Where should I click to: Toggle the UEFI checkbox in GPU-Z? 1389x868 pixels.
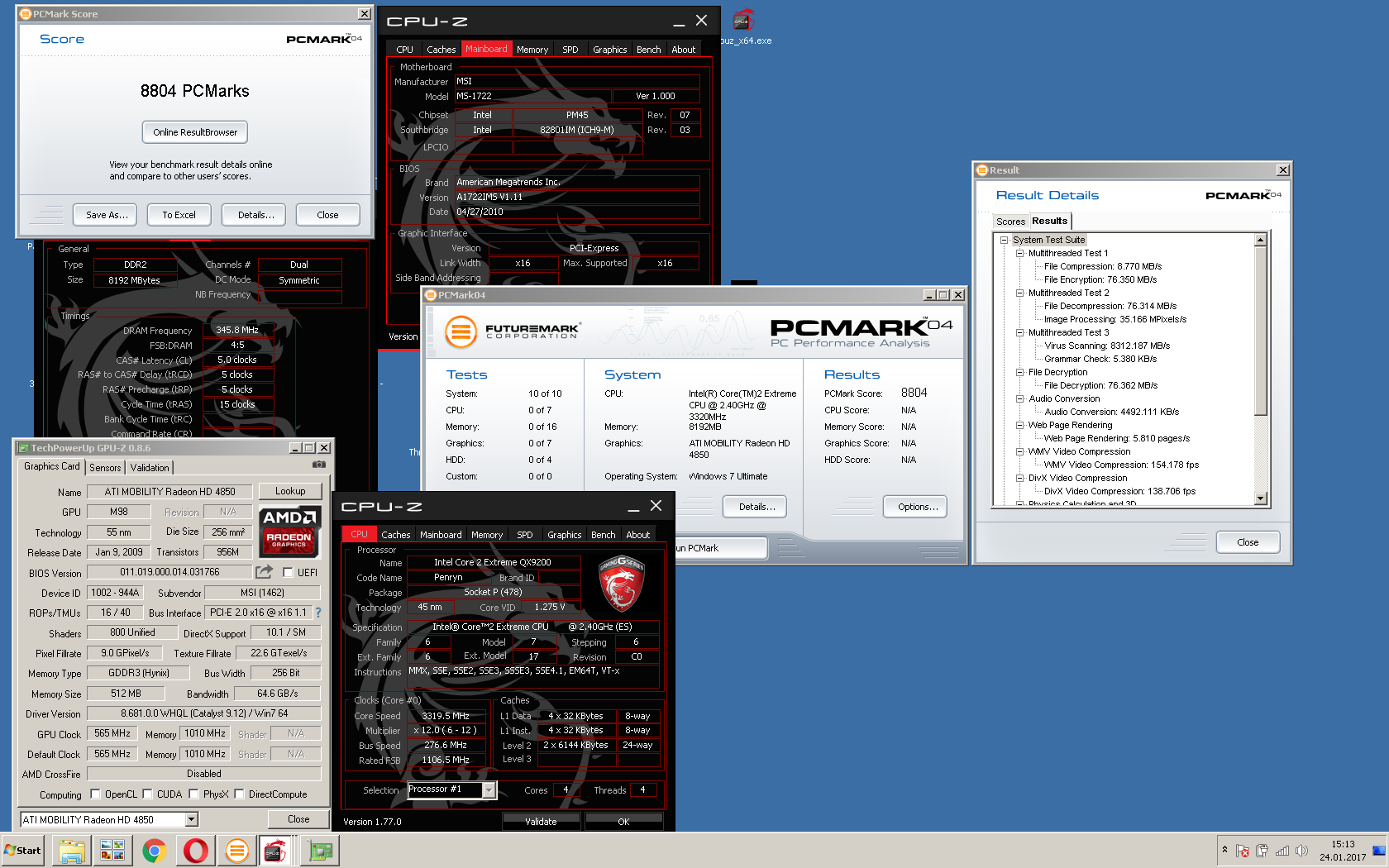click(288, 572)
